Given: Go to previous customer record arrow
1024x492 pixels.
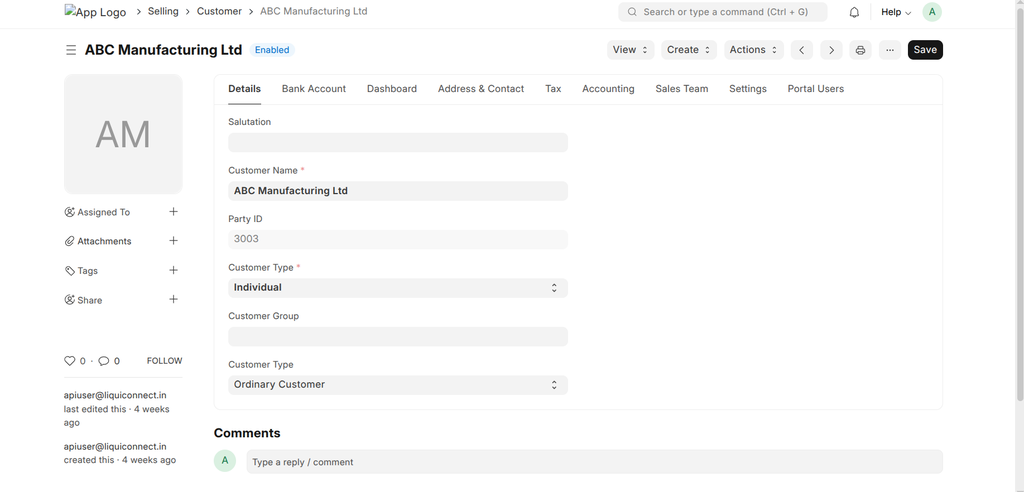Looking at the screenshot, I should [x=801, y=50].
